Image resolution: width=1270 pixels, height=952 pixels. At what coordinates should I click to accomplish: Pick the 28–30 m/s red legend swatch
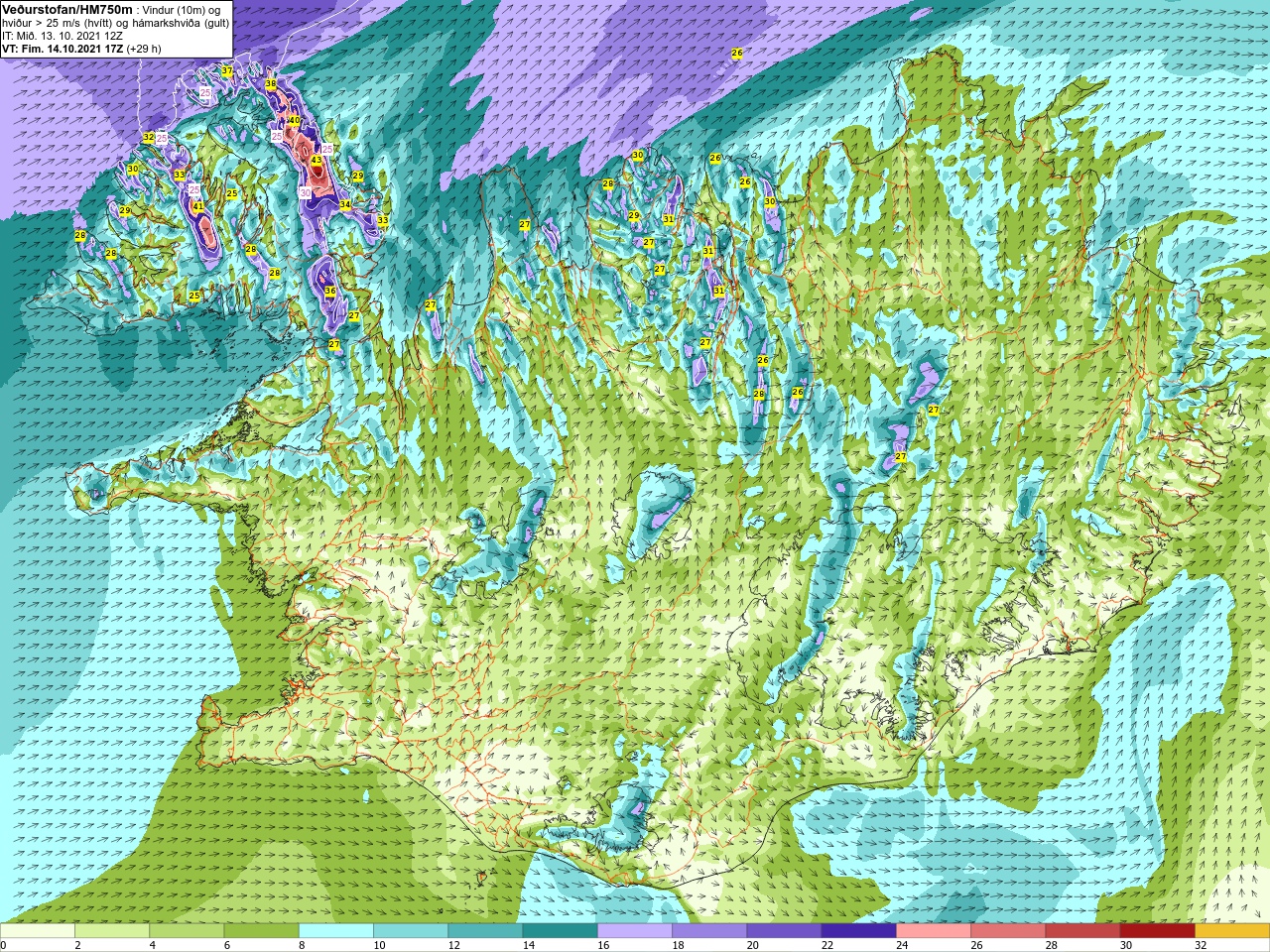1082,931
